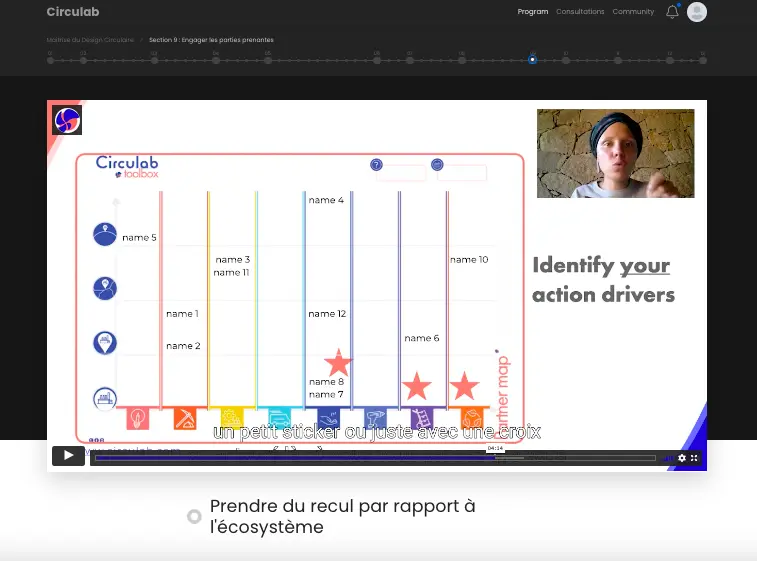Click the question mark icon on slide
757x561 pixels.
pos(376,165)
